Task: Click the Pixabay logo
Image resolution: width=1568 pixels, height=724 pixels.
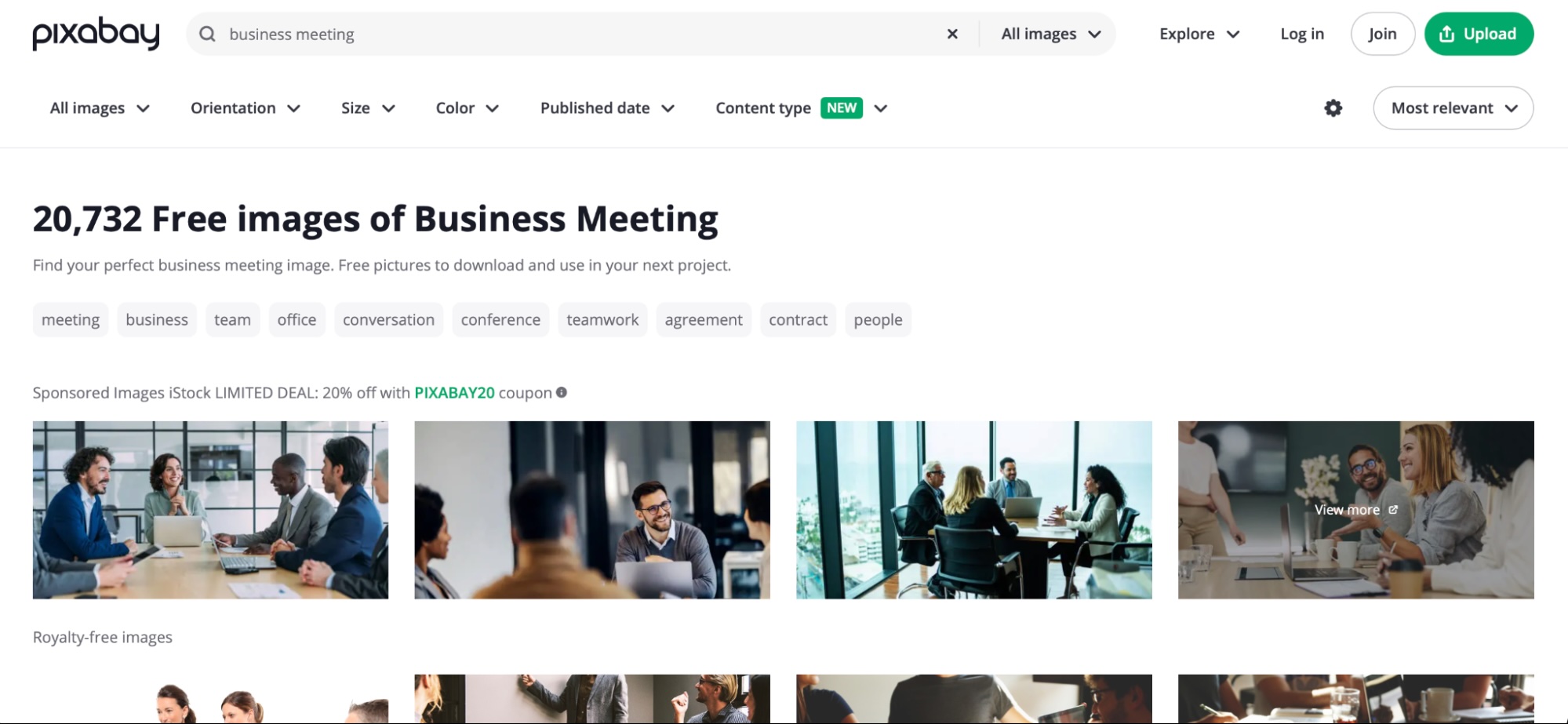Action: [x=96, y=34]
